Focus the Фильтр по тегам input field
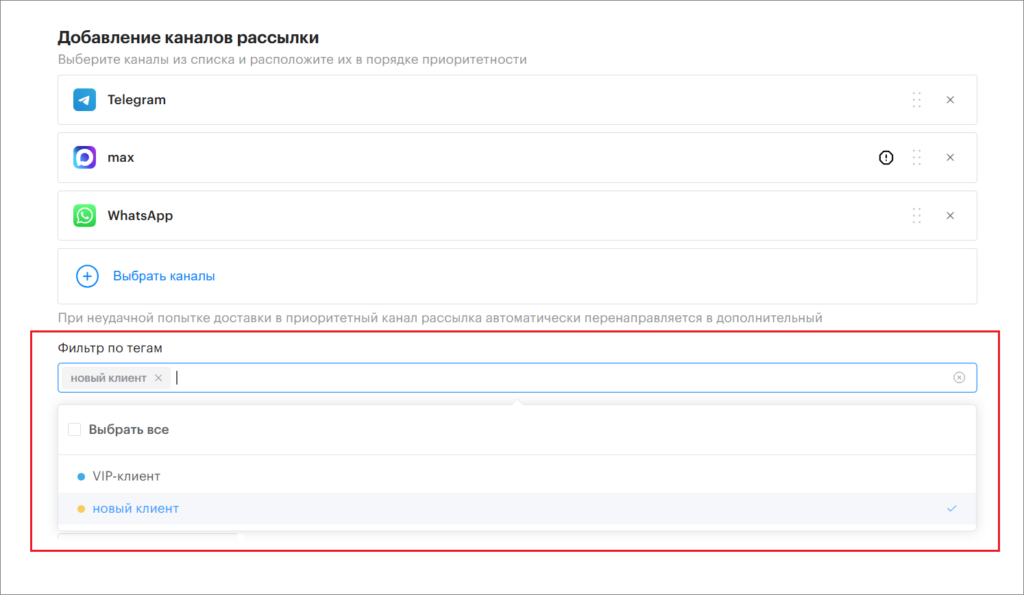Image resolution: width=1024 pixels, height=595 pixels. pos(517,378)
